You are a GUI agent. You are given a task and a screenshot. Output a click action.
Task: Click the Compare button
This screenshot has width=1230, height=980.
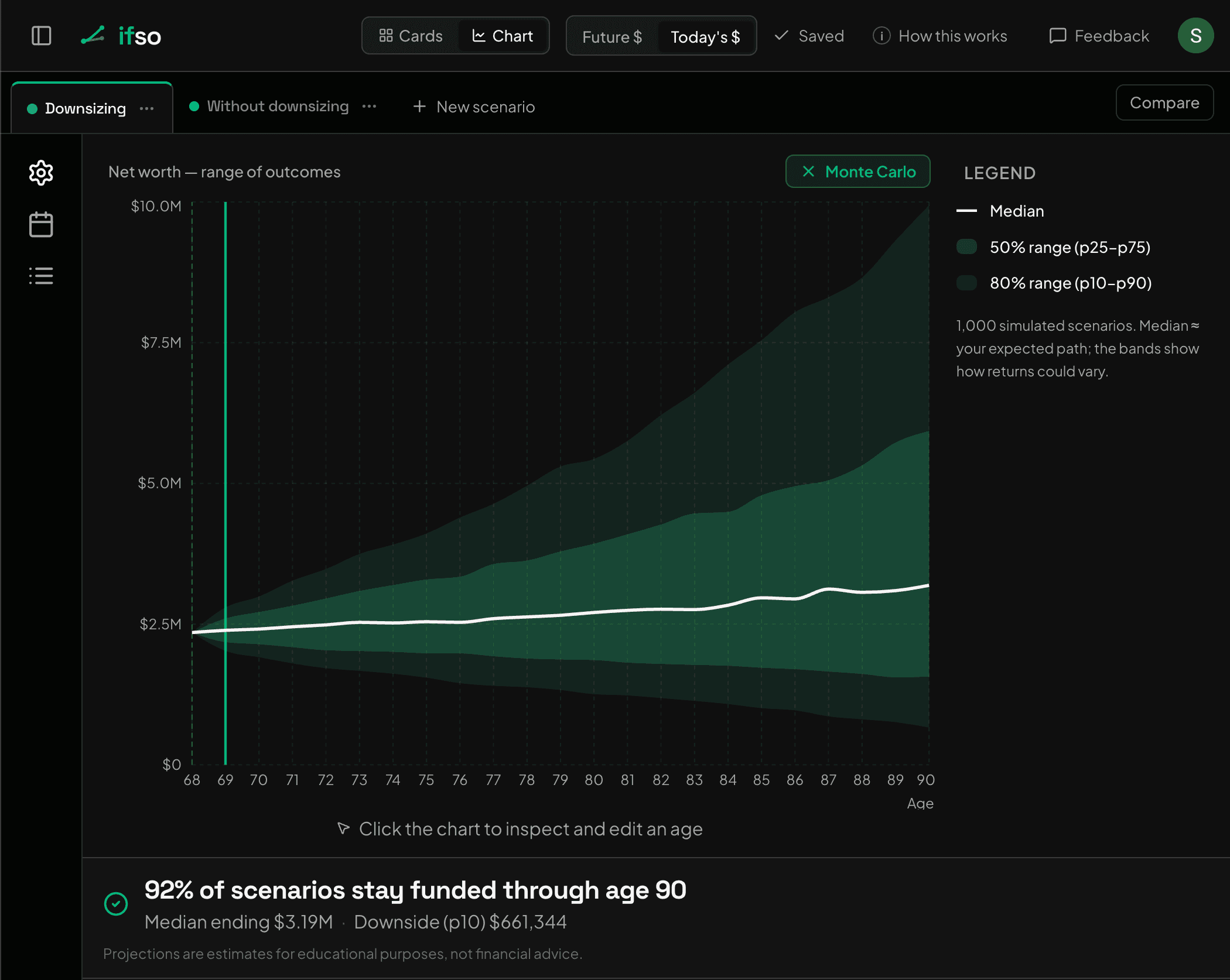pos(1164,102)
